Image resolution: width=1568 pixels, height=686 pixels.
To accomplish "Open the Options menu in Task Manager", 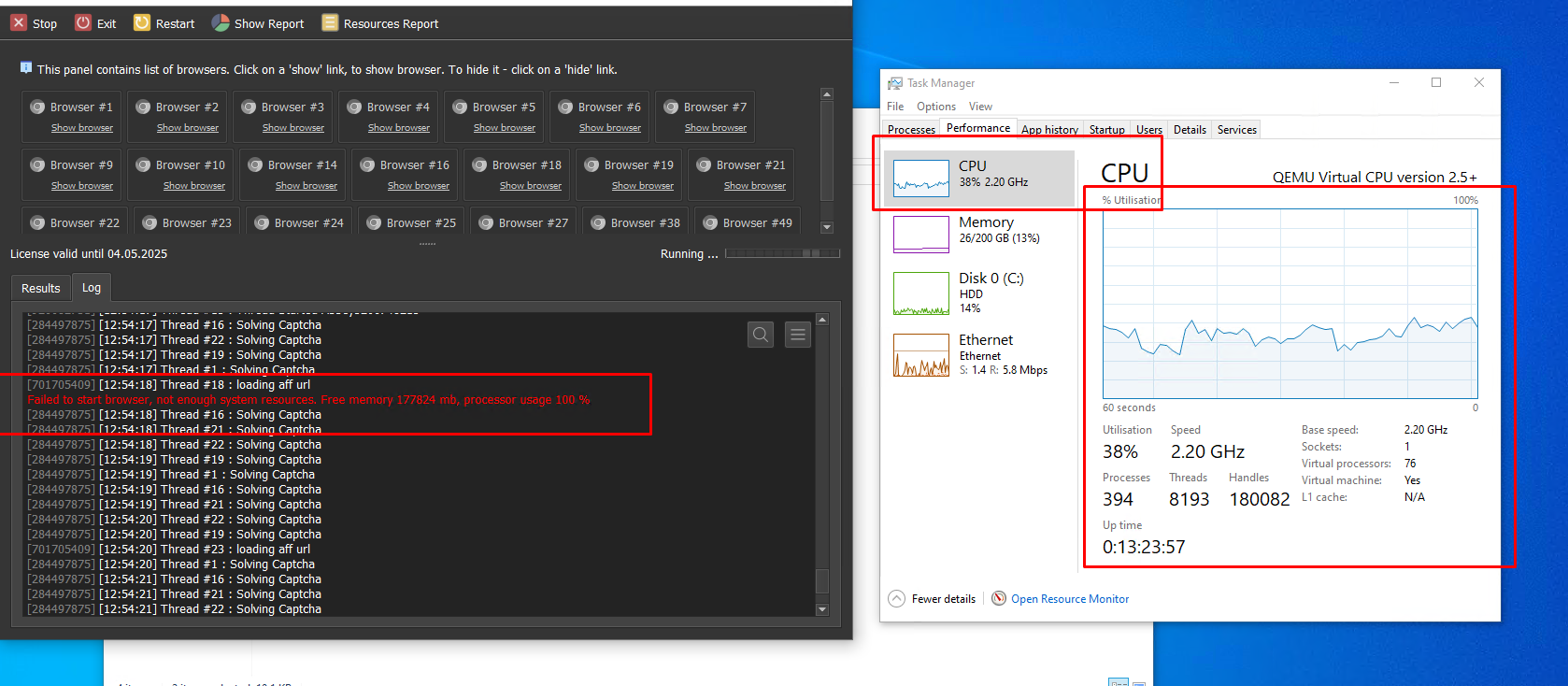I will 935,107.
